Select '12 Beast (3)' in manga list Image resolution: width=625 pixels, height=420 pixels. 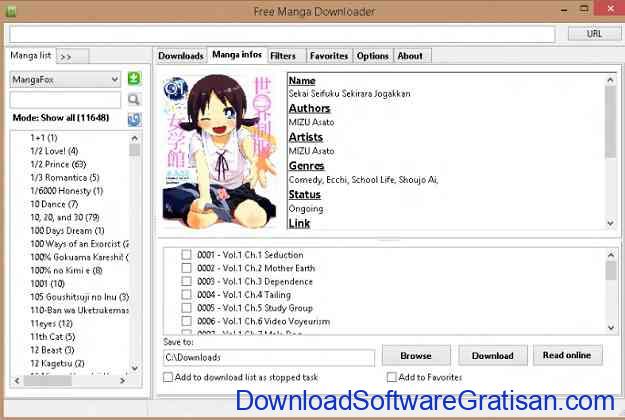(52, 350)
